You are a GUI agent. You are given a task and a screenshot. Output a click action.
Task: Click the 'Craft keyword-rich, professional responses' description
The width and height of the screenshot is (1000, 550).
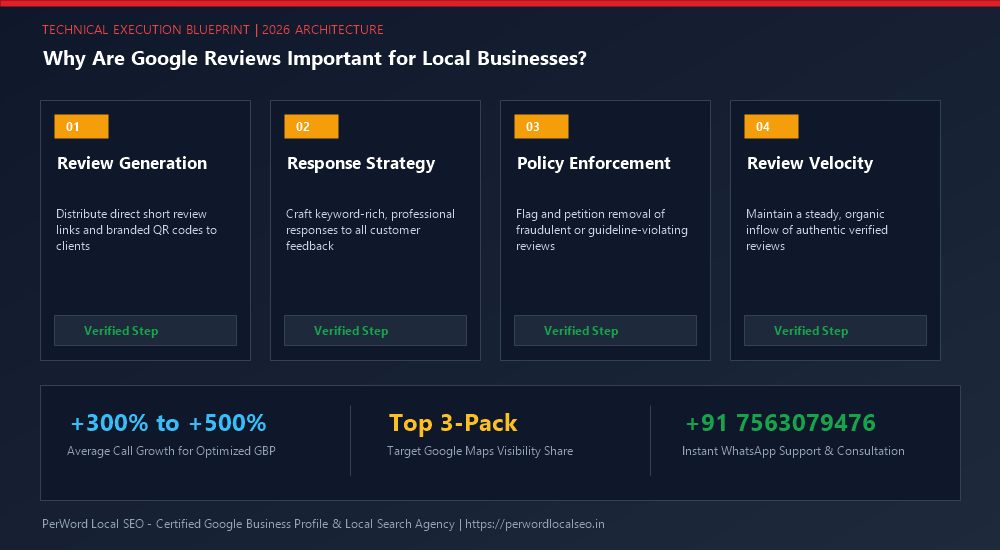tap(370, 230)
